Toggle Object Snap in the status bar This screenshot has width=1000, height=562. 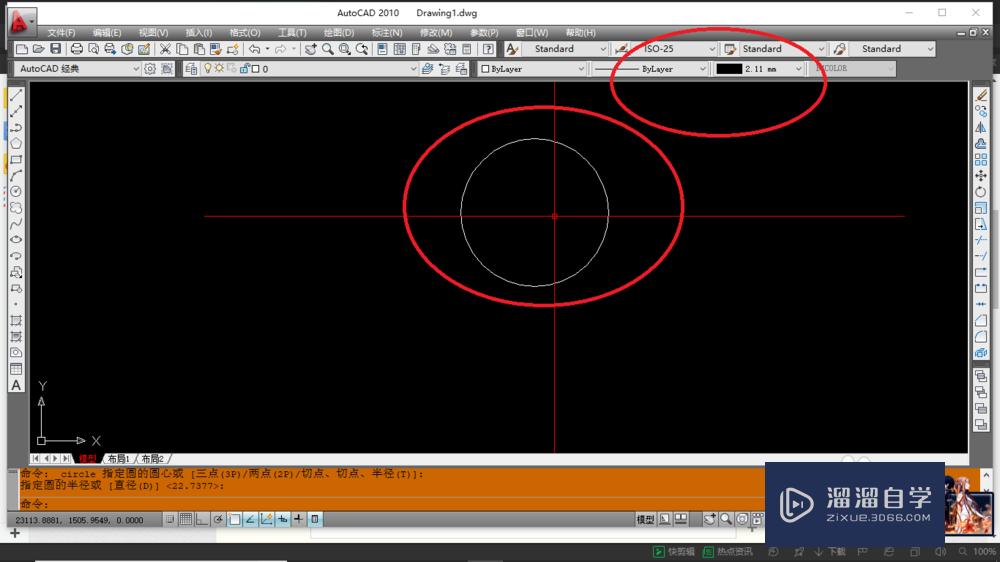click(x=234, y=519)
